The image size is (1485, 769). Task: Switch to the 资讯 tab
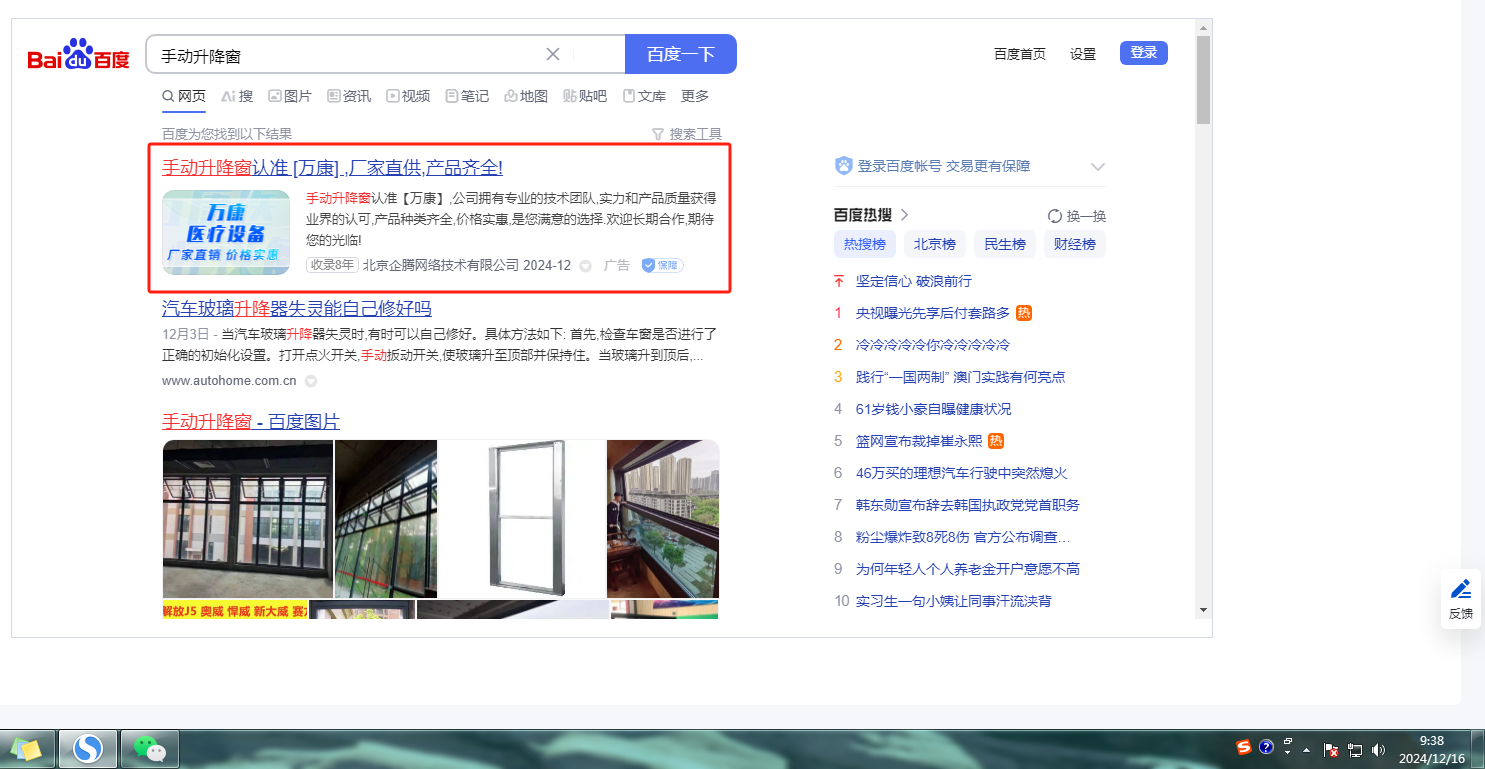click(x=349, y=96)
